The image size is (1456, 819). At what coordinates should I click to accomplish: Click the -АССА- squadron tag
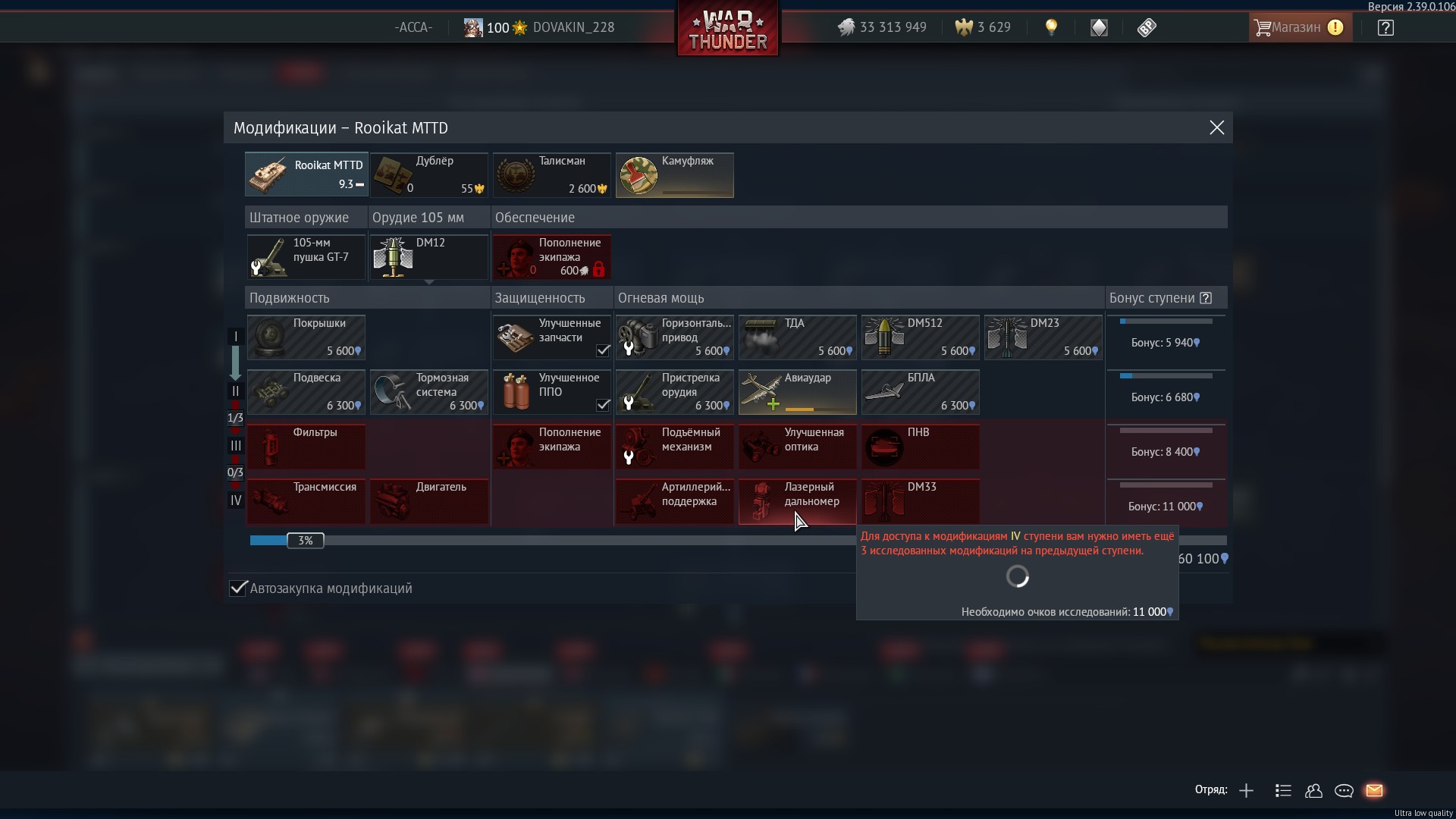[413, 27]
